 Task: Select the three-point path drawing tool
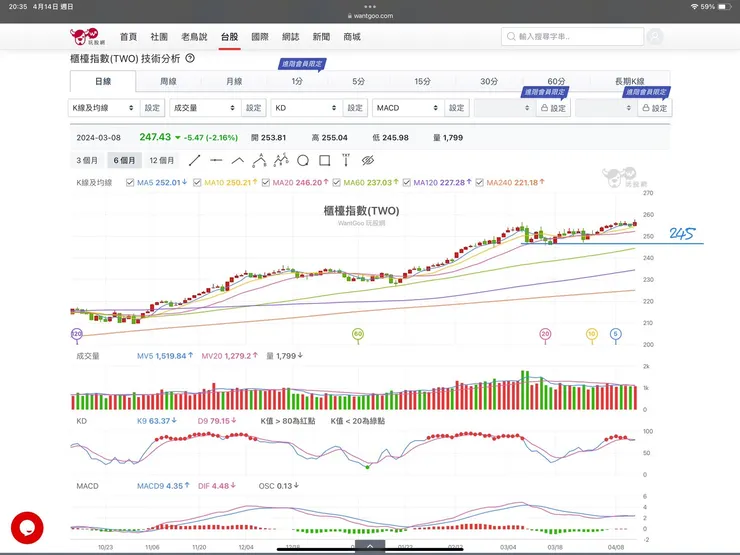(x=260, y=160)
